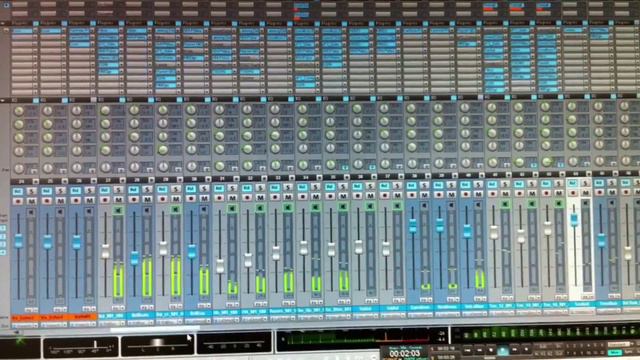Expand the first orange channel using its number-row arrow
The height and width of the screenshot is (360, 640).
pos(36,181)
